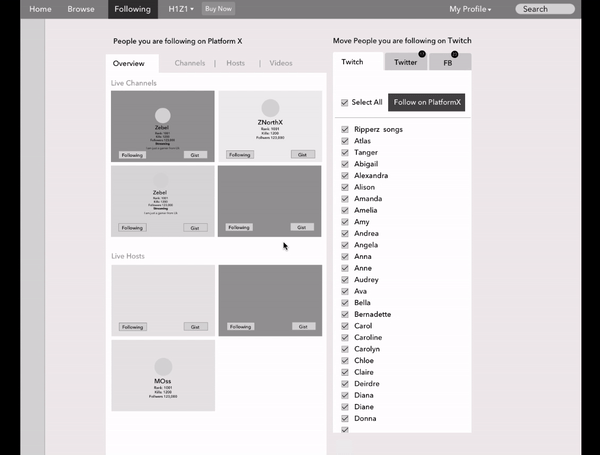The height and width of the screenshot is (455, 600).
Task: Toggle the Audrey checkbox
Action: (x=345, y=280)
